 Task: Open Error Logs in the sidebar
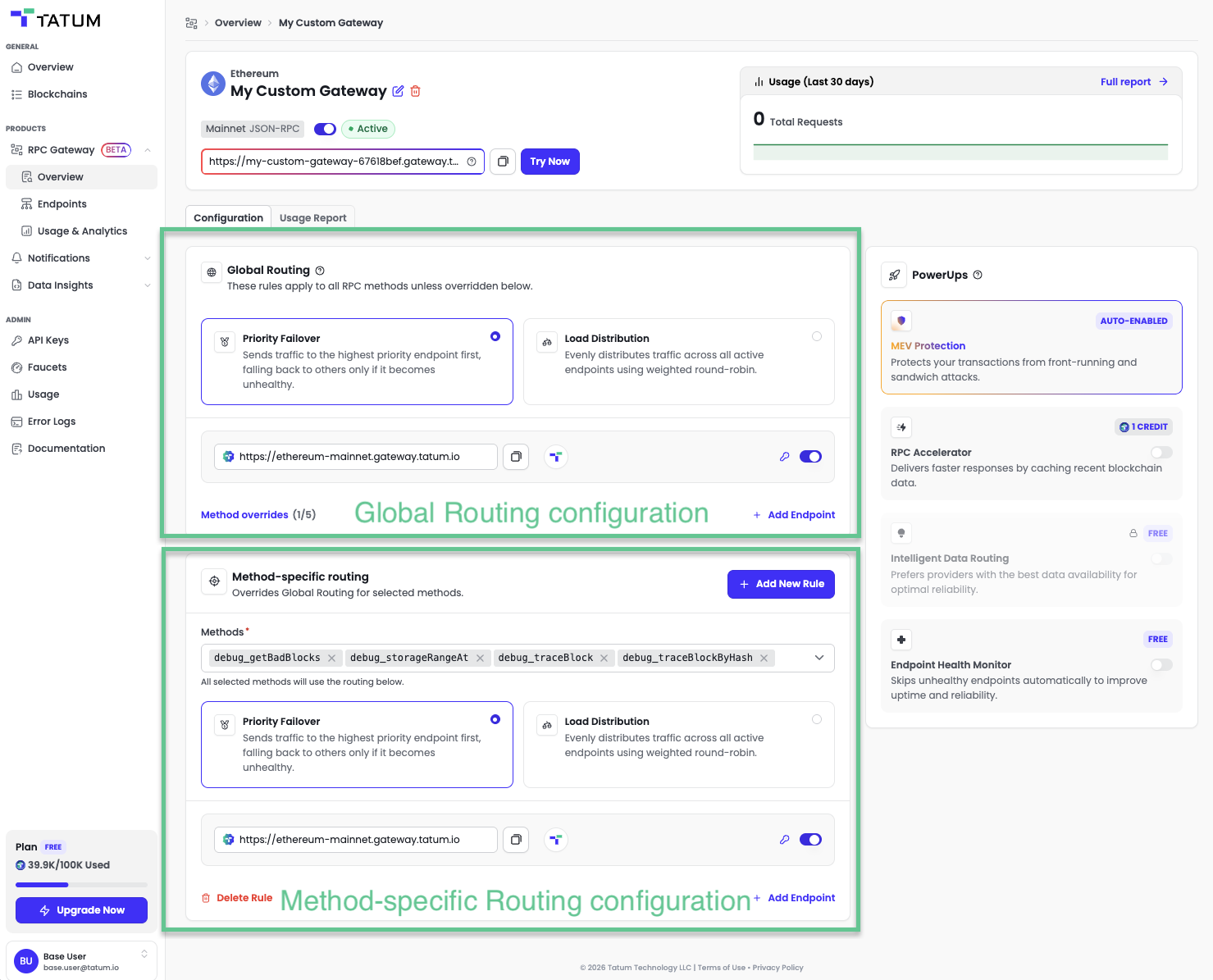[x=52, y=422]
